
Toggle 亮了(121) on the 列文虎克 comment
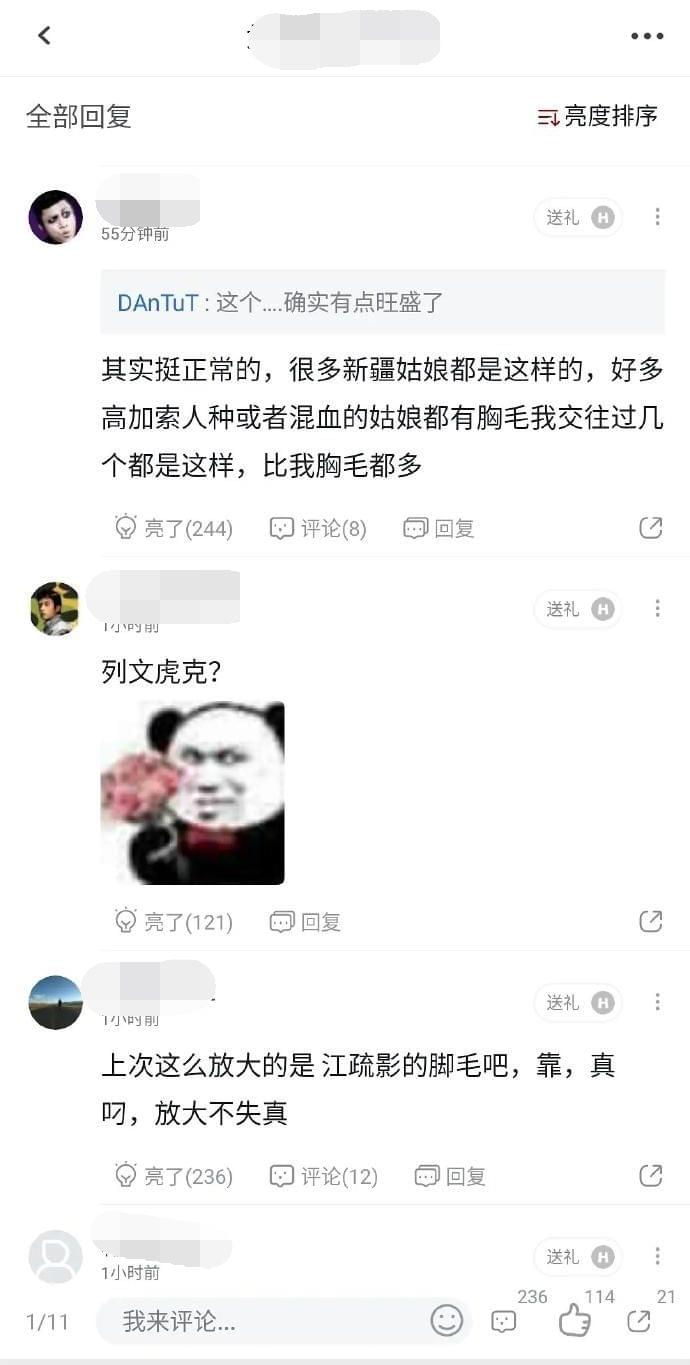pyautogui.click(x=174, y=922)
